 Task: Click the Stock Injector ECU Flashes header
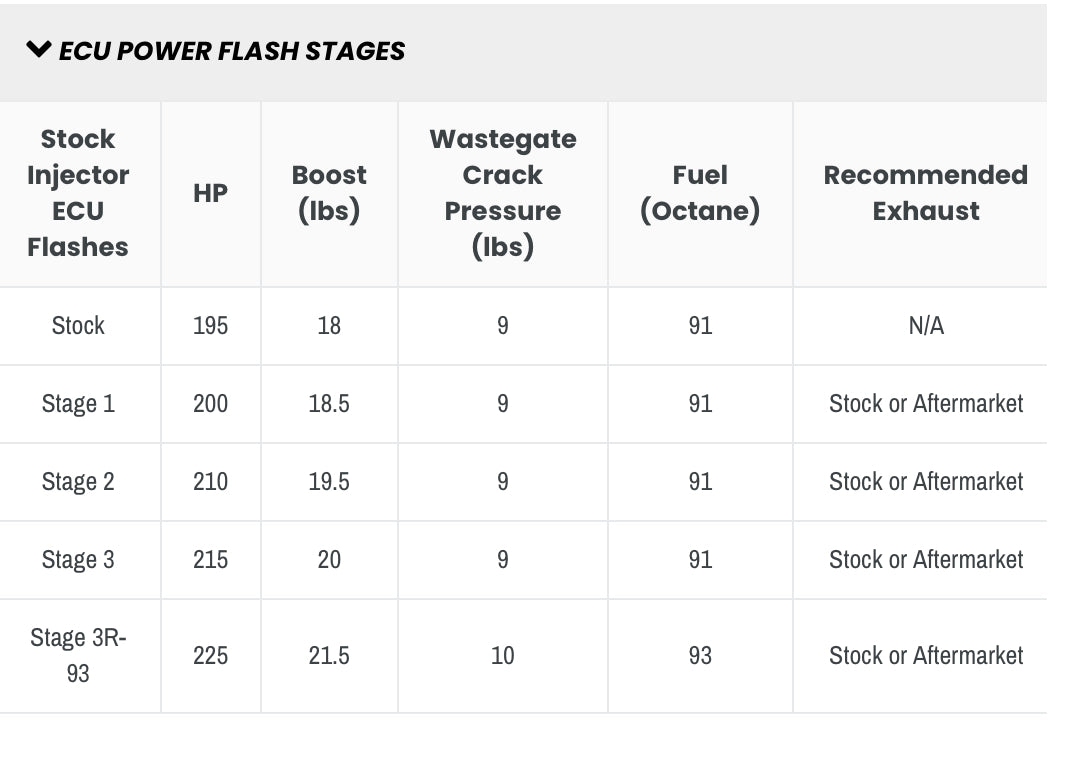78,193
